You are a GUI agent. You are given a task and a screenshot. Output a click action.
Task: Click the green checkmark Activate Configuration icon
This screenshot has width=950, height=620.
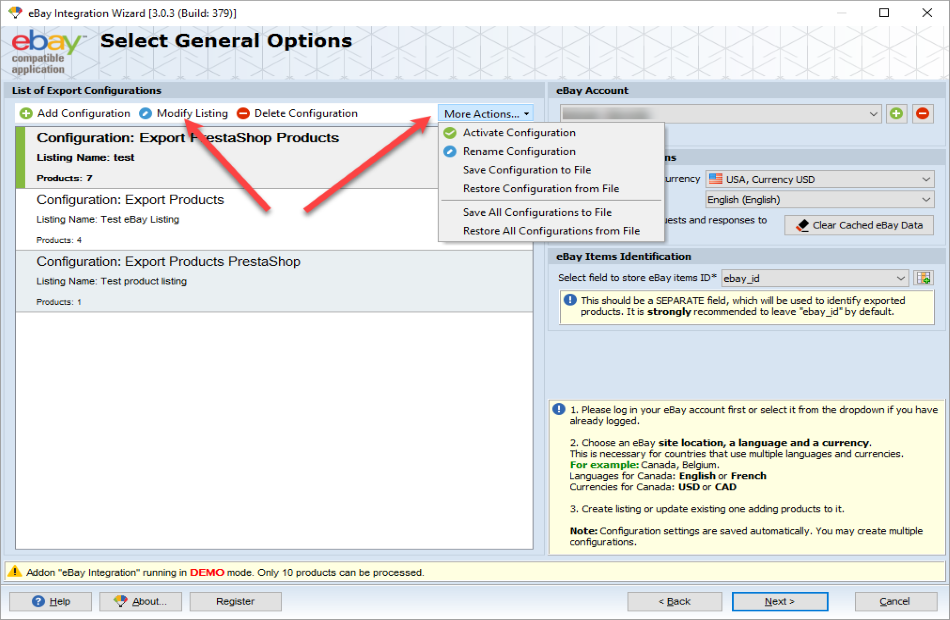[450, 133]
